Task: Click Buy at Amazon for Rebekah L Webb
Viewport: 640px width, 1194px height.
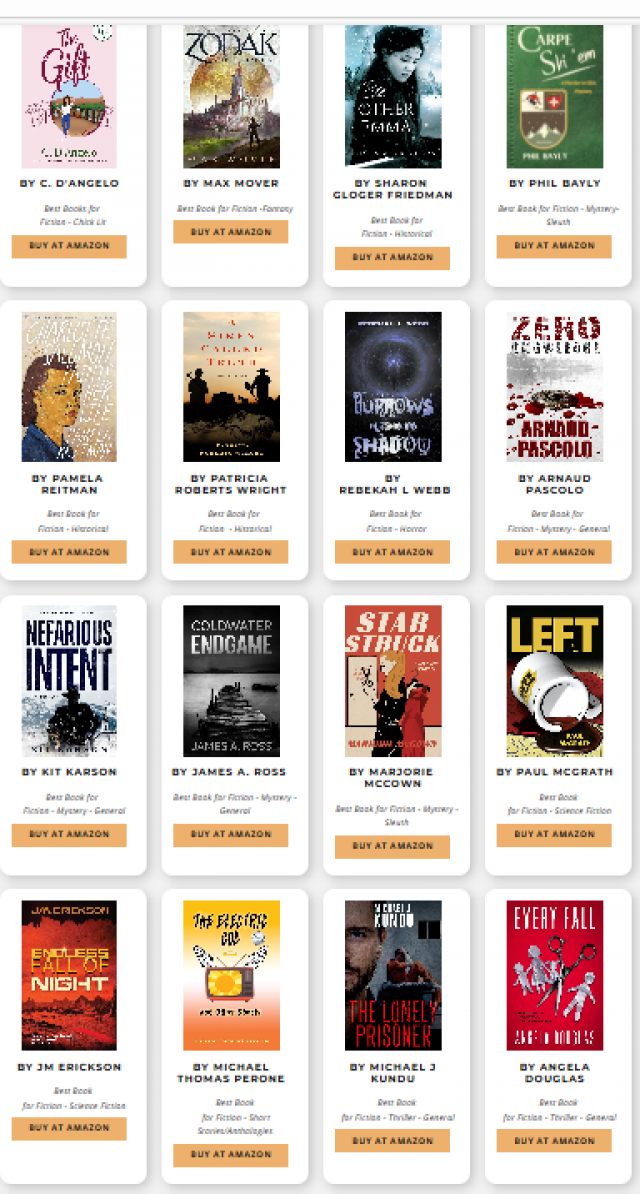Action: click(392, 551)
